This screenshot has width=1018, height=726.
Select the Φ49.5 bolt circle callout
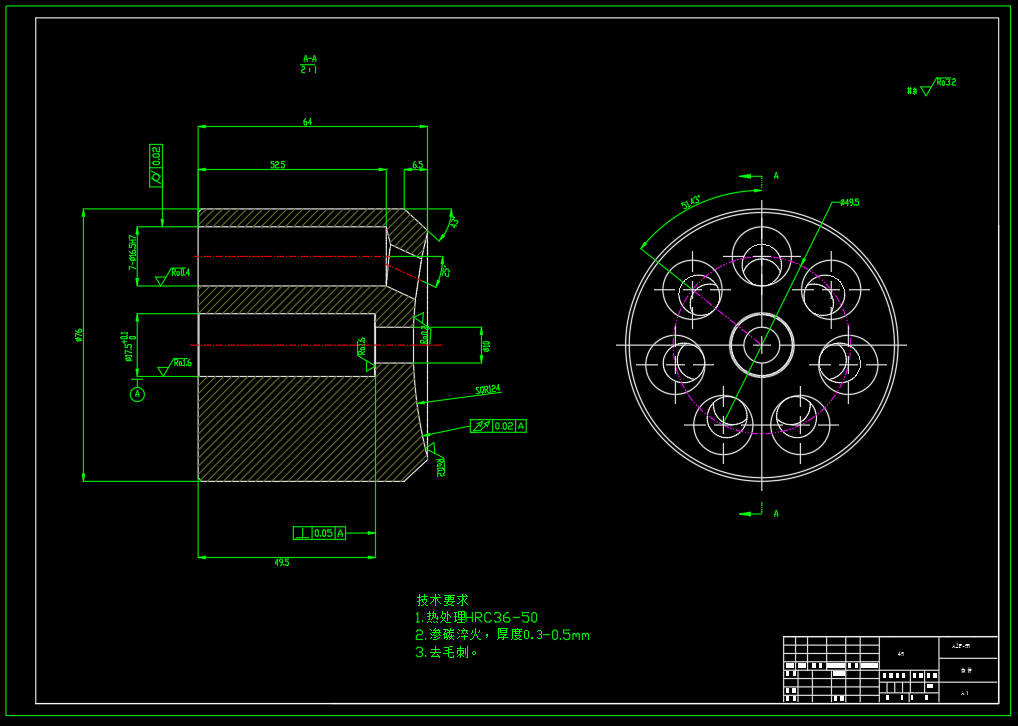849,202
